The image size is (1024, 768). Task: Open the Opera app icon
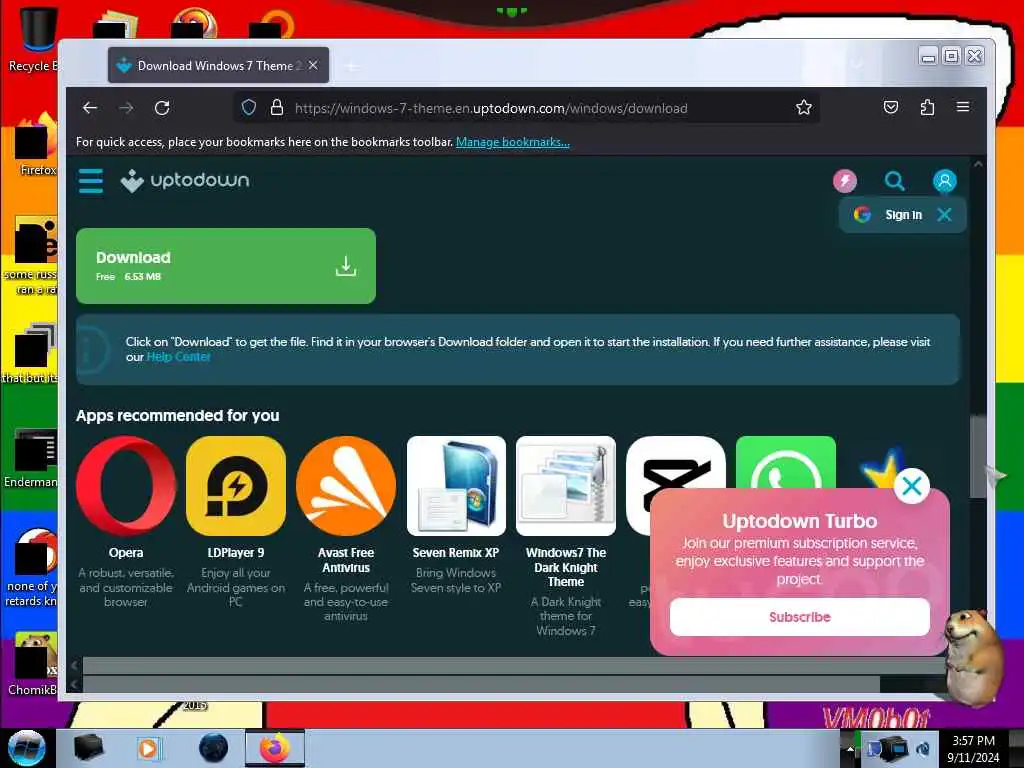point(126,486)
